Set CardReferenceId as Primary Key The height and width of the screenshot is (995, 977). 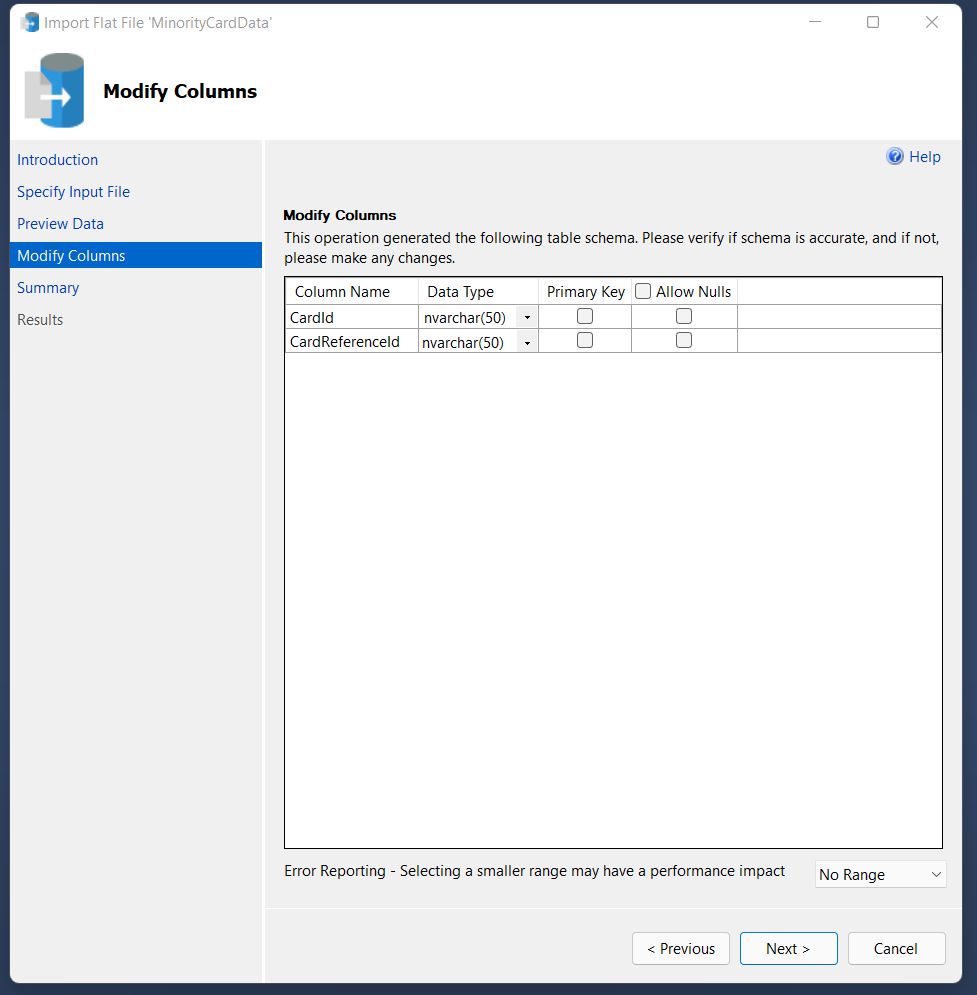pos(585,340)
